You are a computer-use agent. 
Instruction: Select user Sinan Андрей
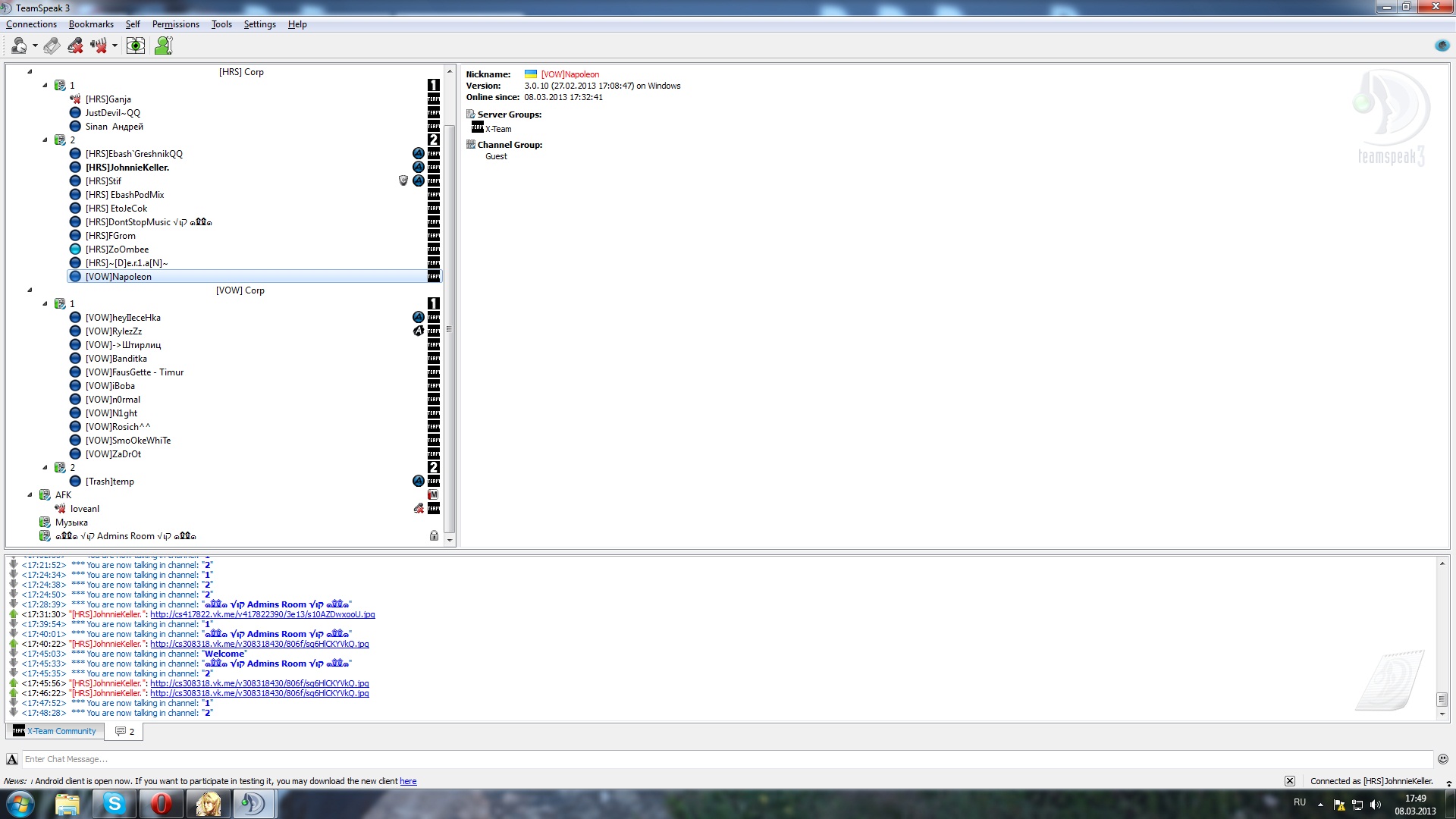(x=114, y=127)
